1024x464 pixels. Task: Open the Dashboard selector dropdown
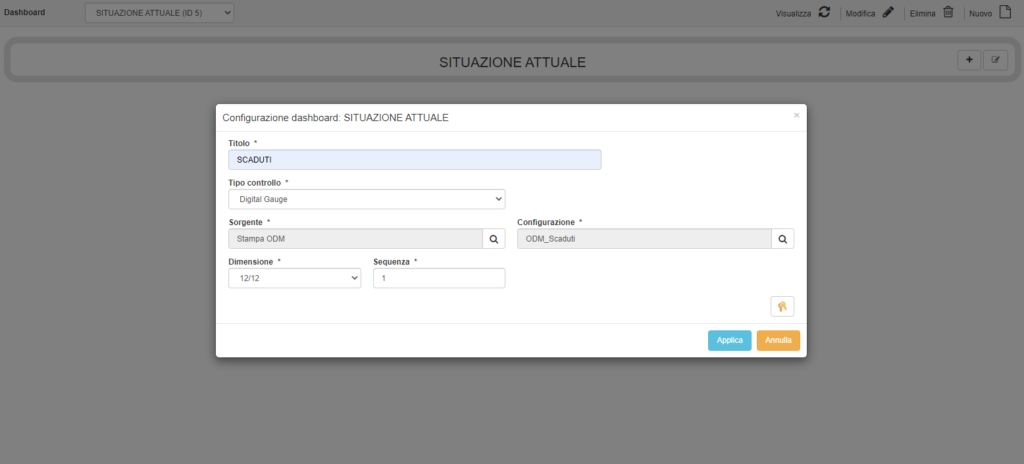[x=159, y=13]
